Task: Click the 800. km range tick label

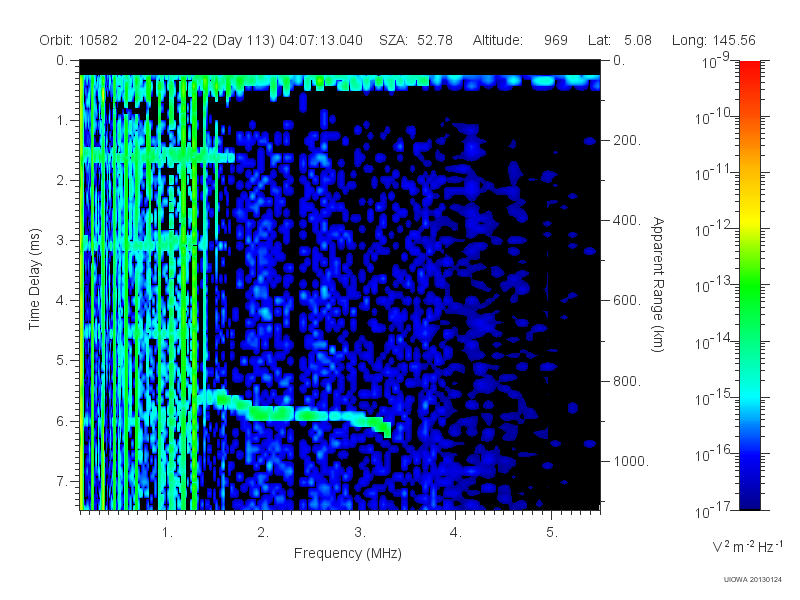Action: (x=627, y=381)
